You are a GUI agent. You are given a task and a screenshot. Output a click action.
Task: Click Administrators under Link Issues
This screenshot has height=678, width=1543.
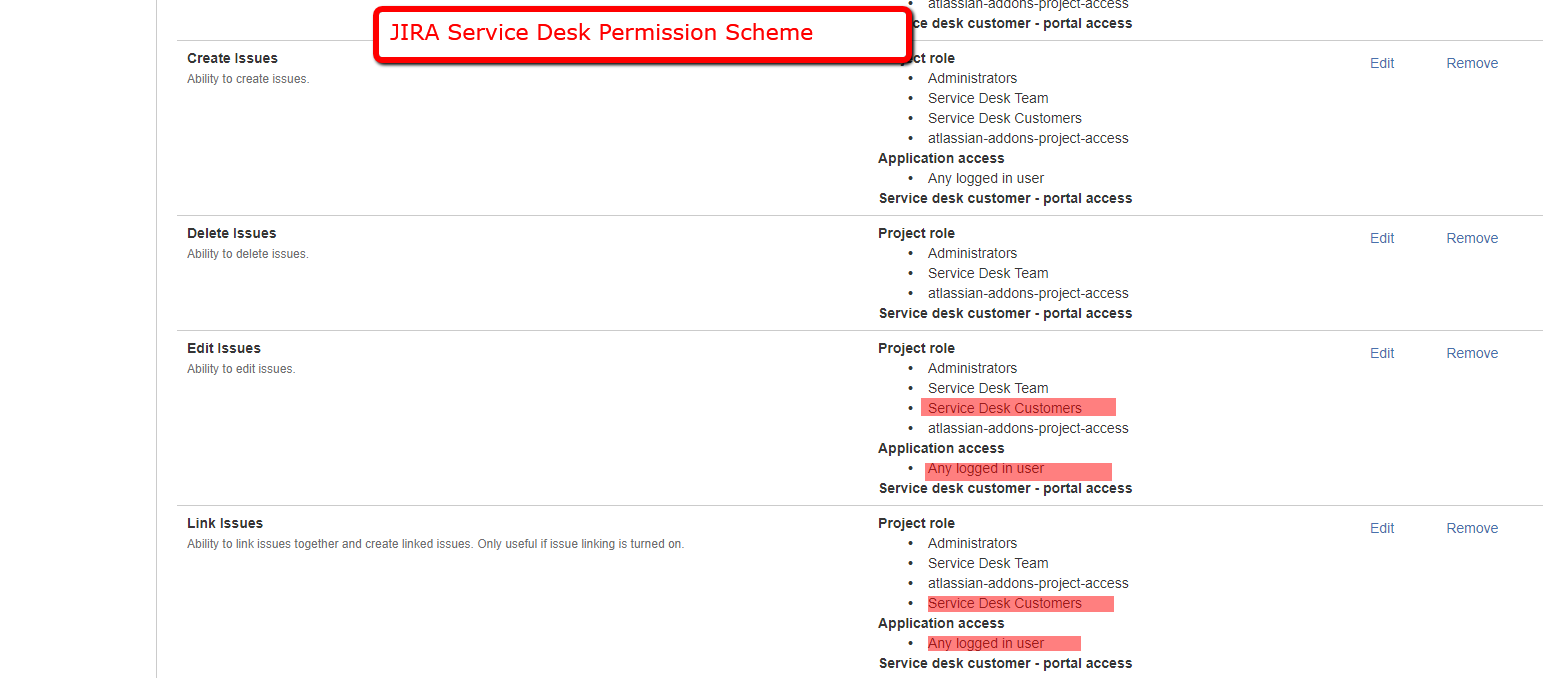(972, 543)
